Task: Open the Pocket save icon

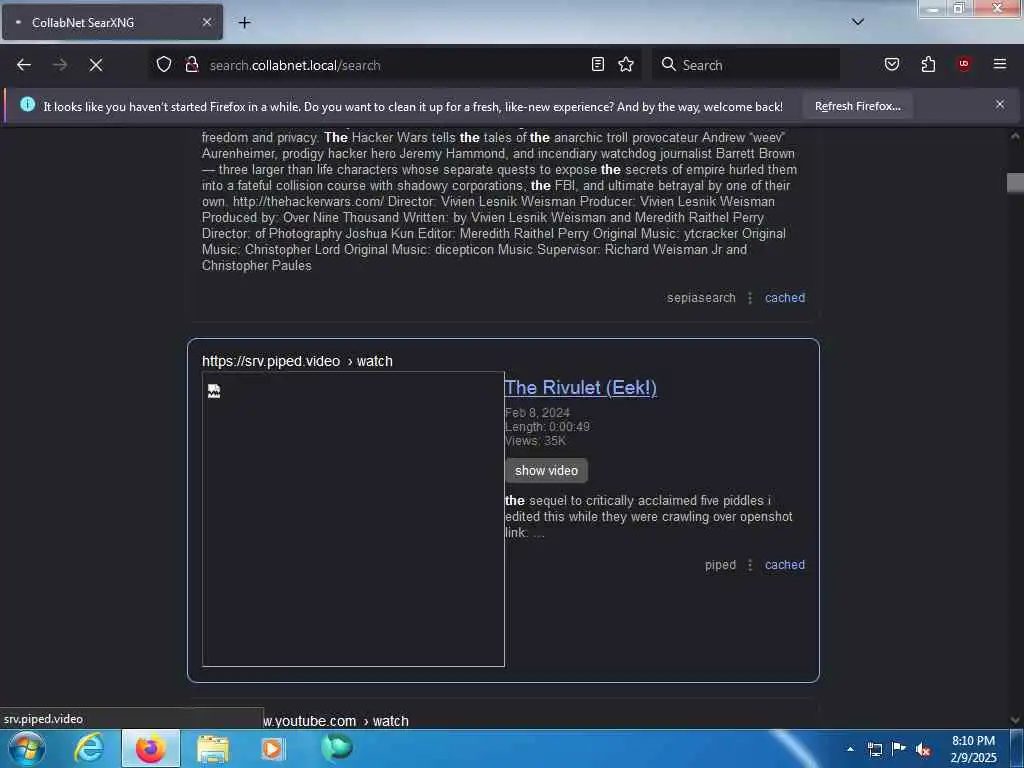Action: tap(892, 65)
